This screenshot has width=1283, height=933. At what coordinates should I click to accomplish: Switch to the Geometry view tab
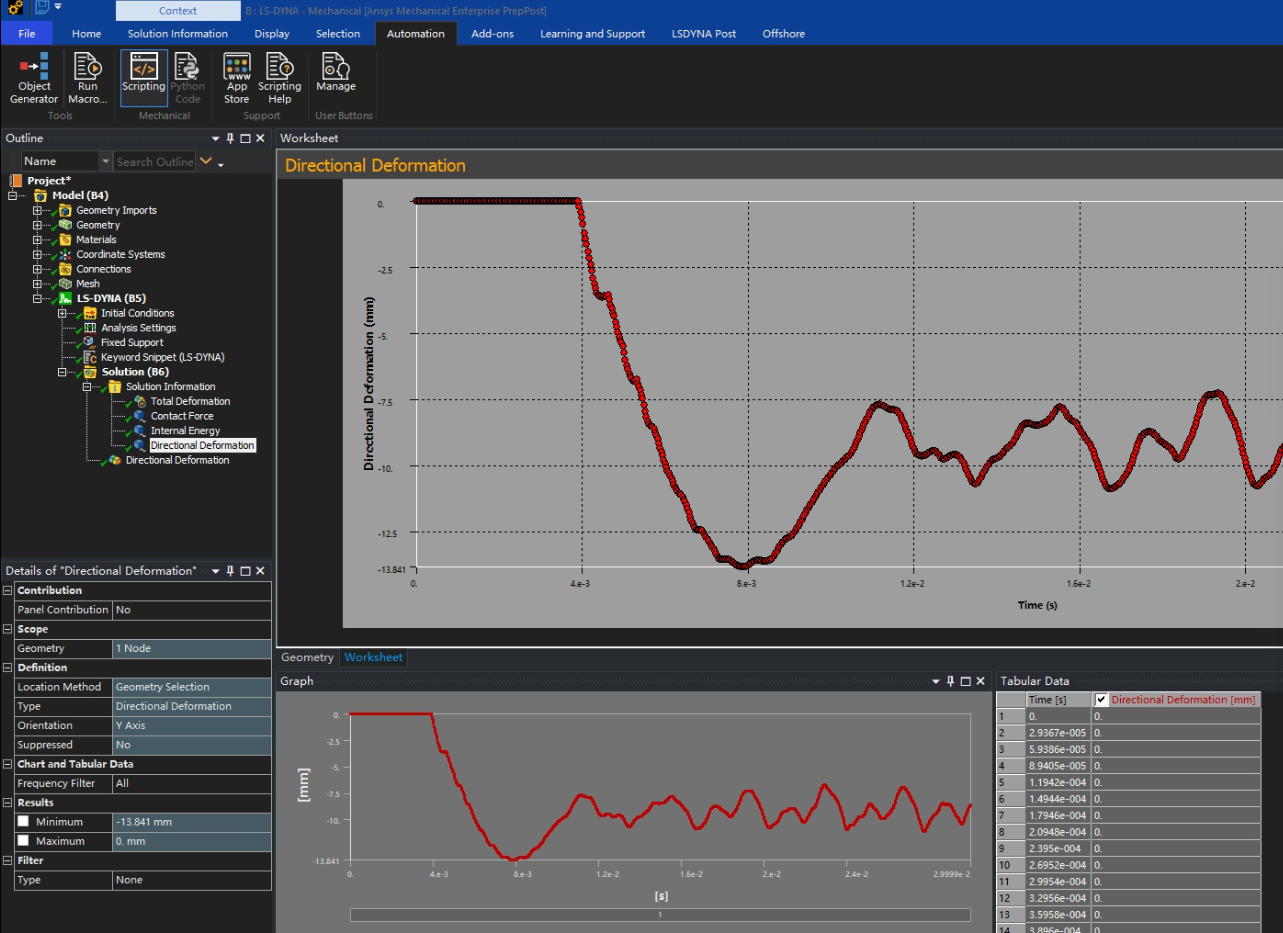coord(307,657)
